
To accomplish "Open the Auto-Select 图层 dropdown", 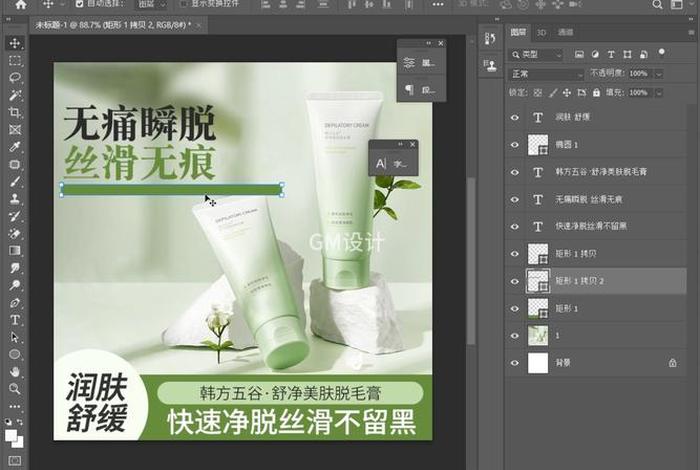I will point(151,4).
